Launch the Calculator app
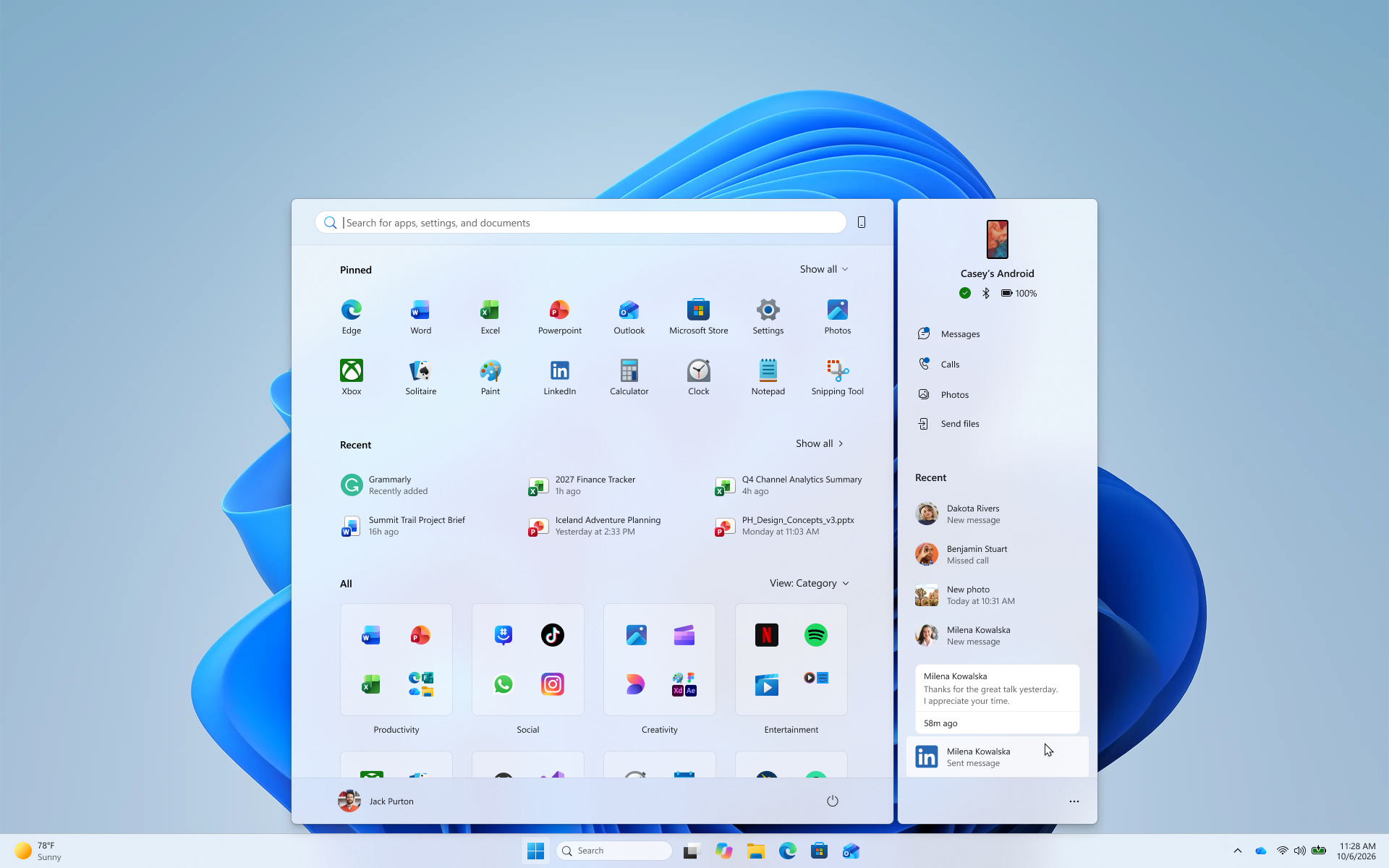This screenshot has width=1389, height=868. 629,378
